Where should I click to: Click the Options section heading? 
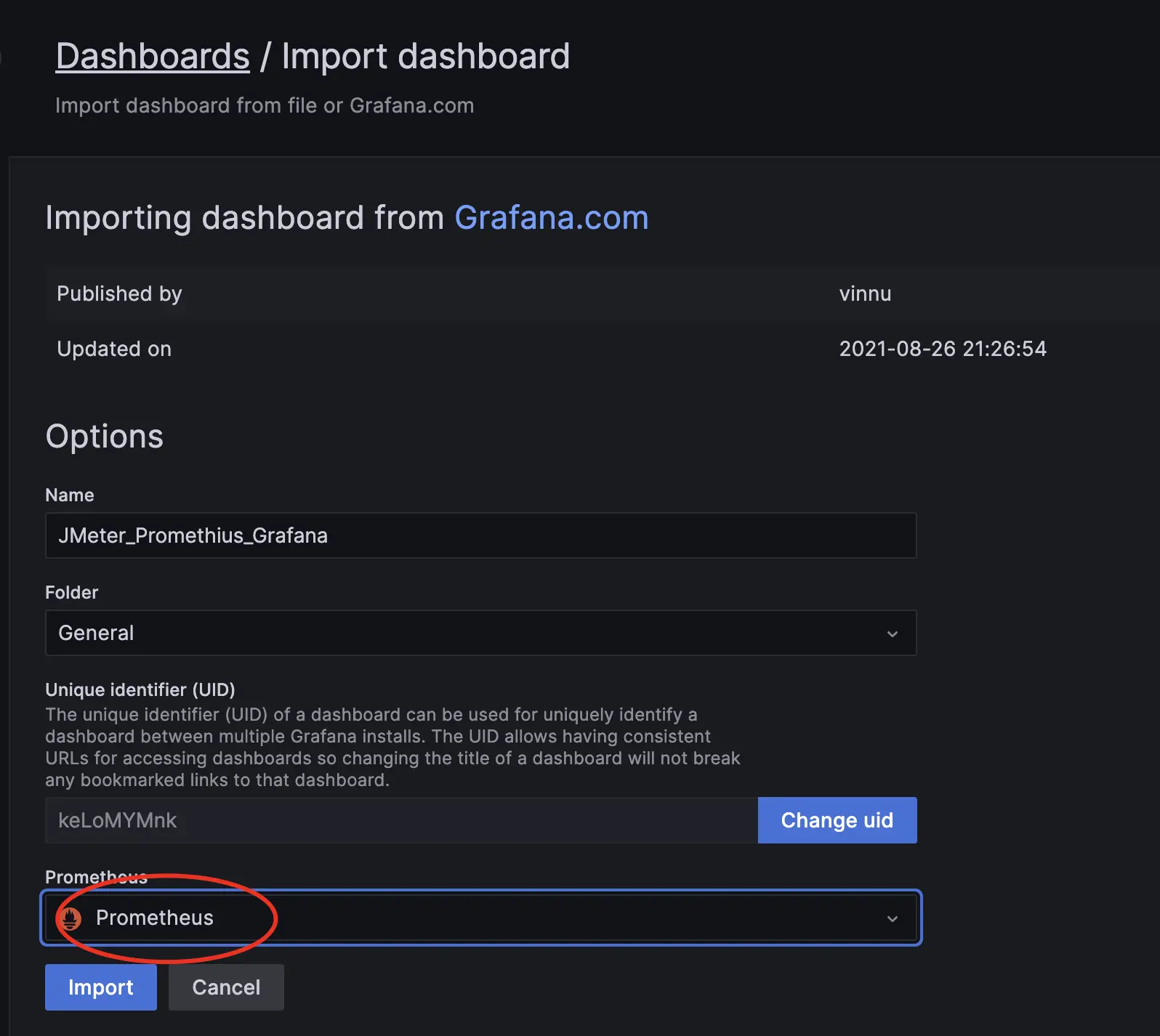pos(105,437)
